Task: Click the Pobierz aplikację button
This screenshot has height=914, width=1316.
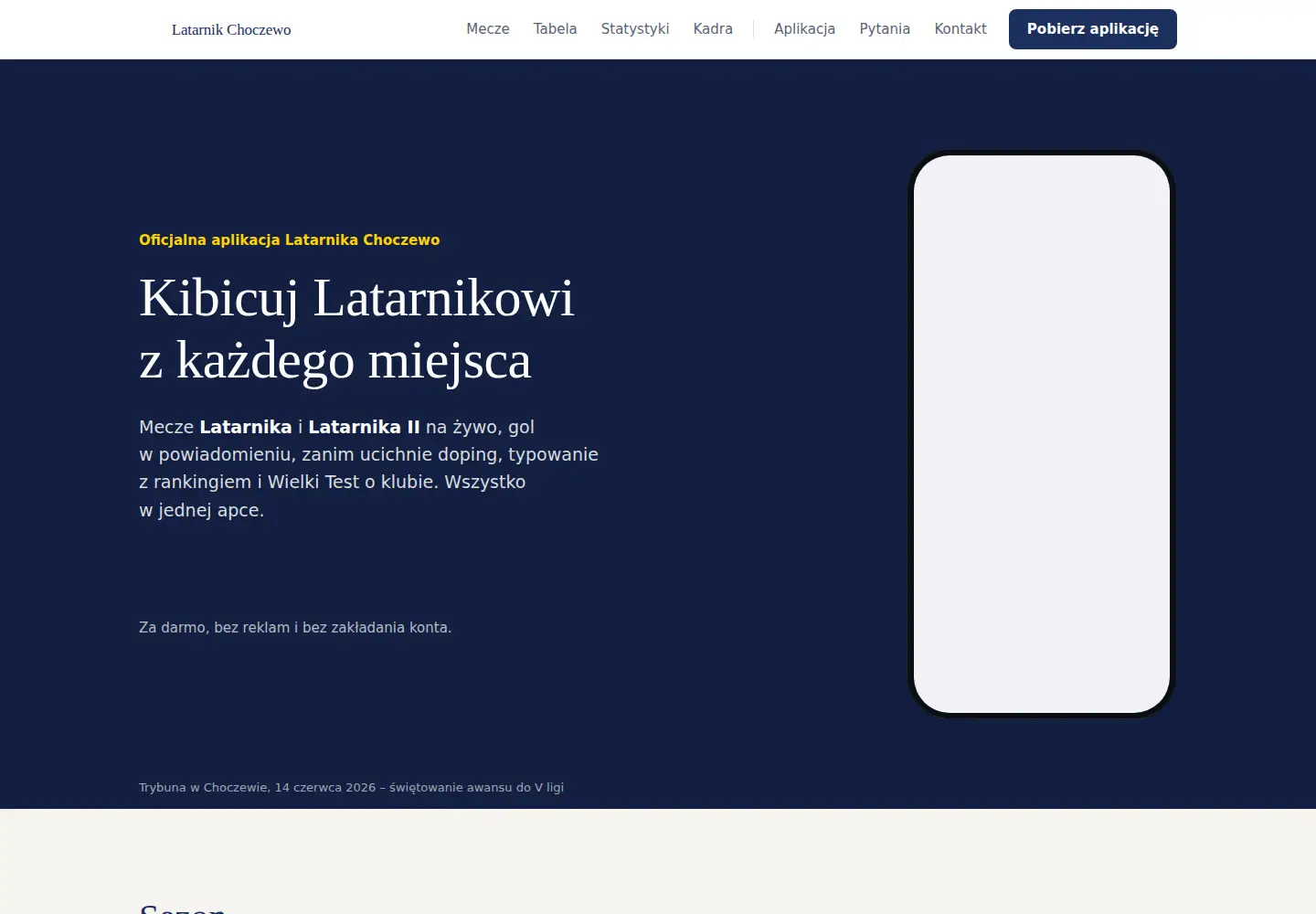Action: point(1093,29)
